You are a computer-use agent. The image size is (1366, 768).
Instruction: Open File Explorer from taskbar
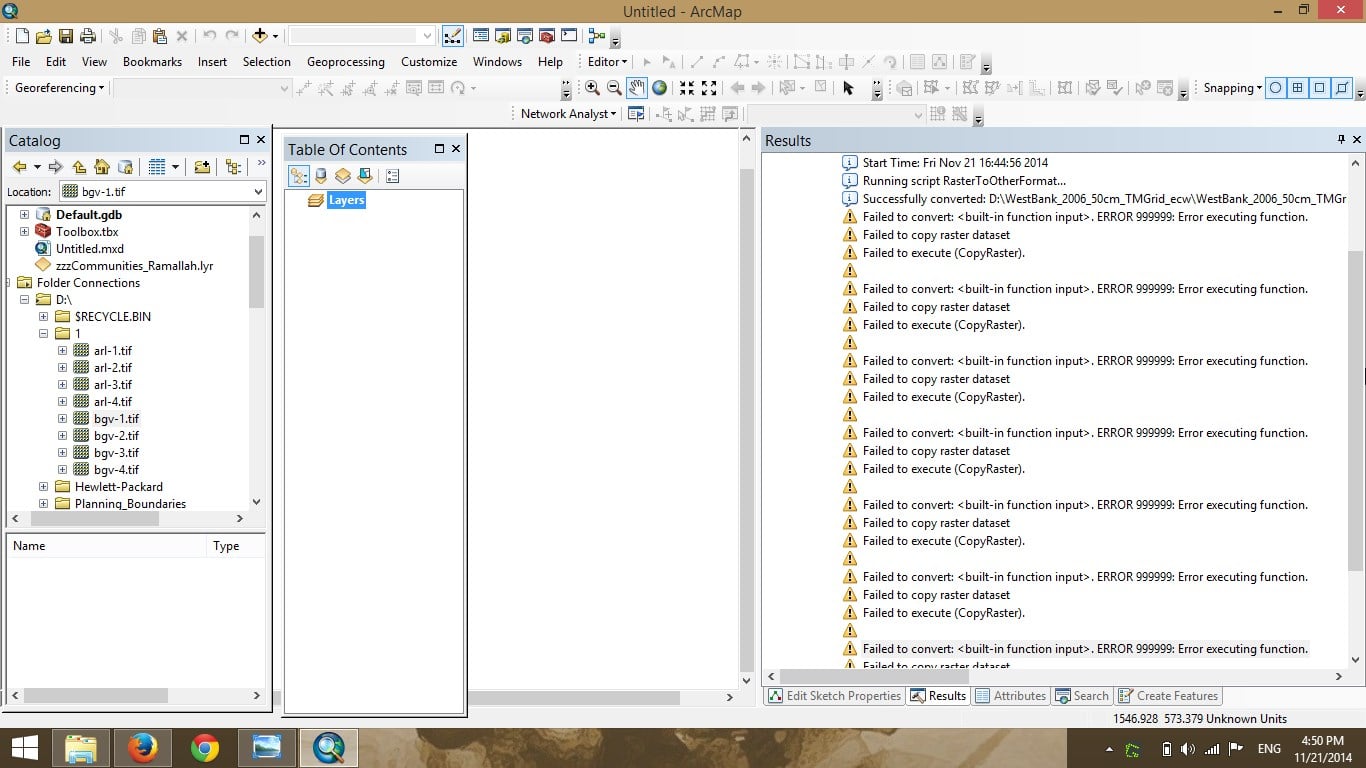coord(81,748)
